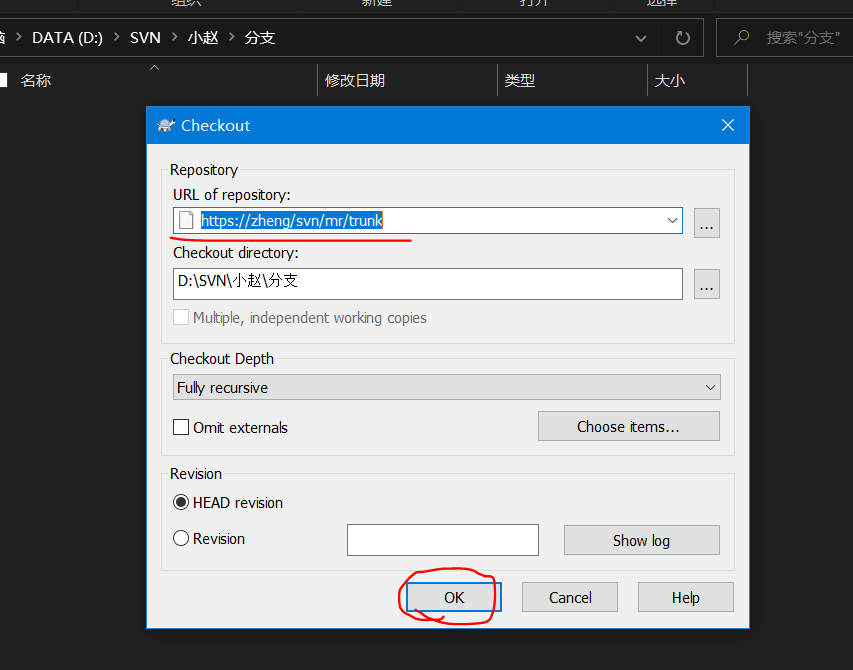The height and width of the screenshot is (670, 853).
Task: Refresh the Explorer folder view
Action: coord(682,38)
